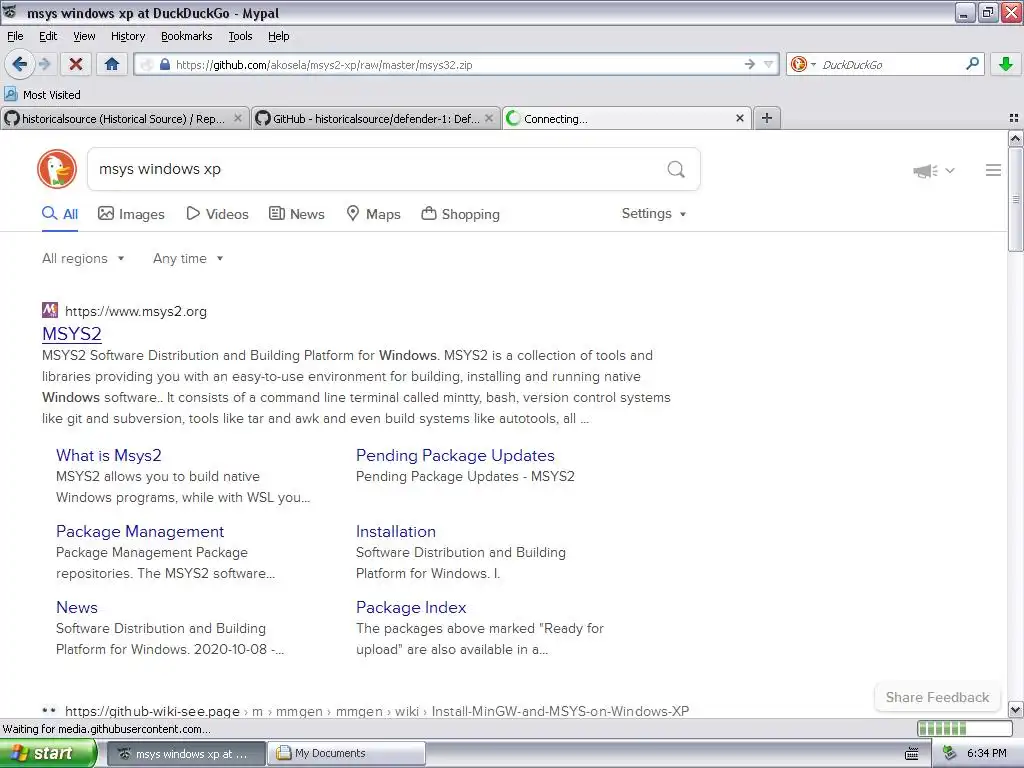Click the padlock site security icon
This screenshot has width=1024, height=768.
[x=165, y=64]
